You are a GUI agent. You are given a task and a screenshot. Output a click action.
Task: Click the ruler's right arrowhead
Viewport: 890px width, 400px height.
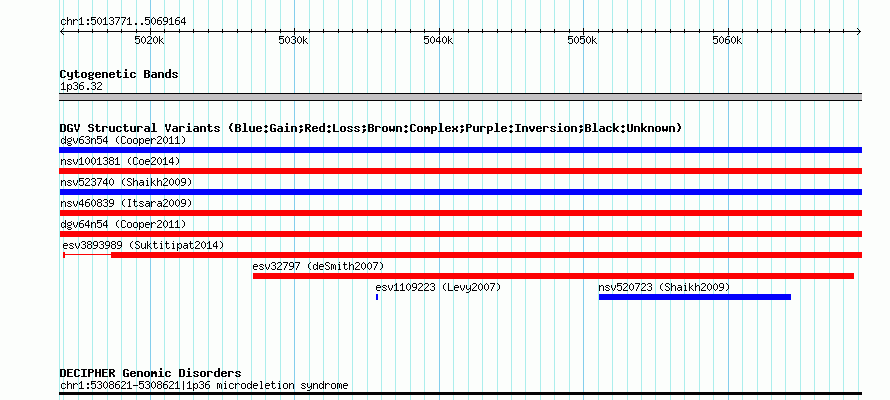[x=859, y=32]
